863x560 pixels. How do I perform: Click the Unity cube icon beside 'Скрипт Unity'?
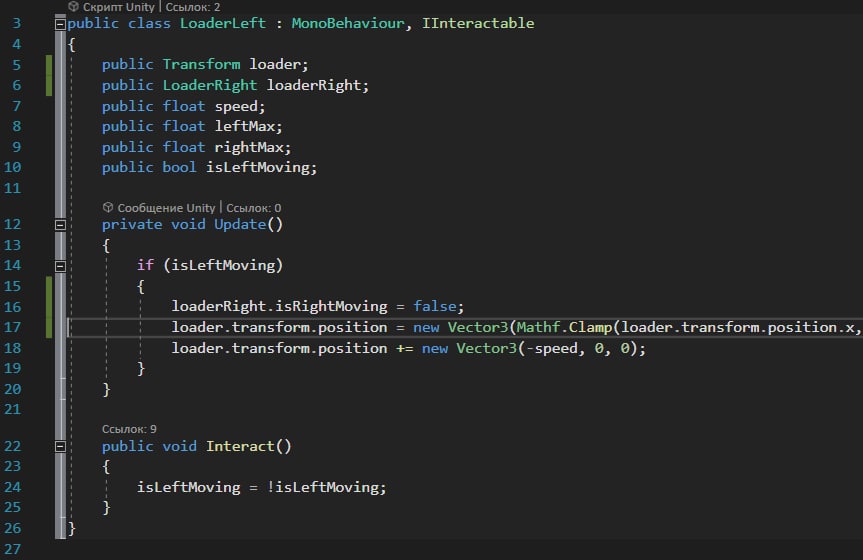click(74, 7)
